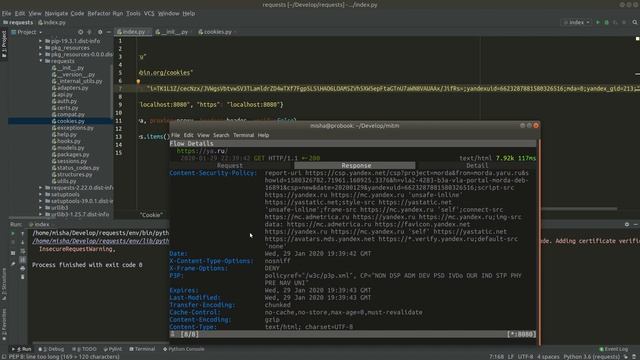Toggle soft-wrap icon in Run panel

click(22, 251)
